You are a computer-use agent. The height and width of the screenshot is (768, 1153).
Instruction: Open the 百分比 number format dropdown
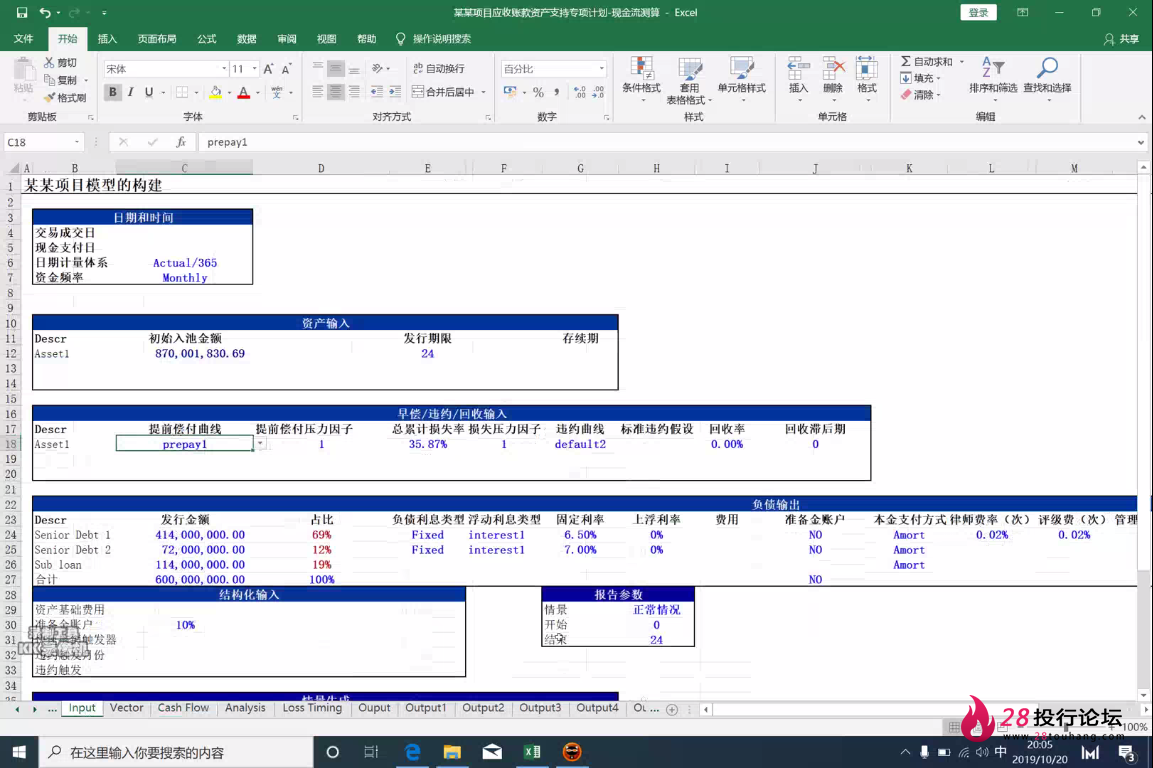point(602,68)
